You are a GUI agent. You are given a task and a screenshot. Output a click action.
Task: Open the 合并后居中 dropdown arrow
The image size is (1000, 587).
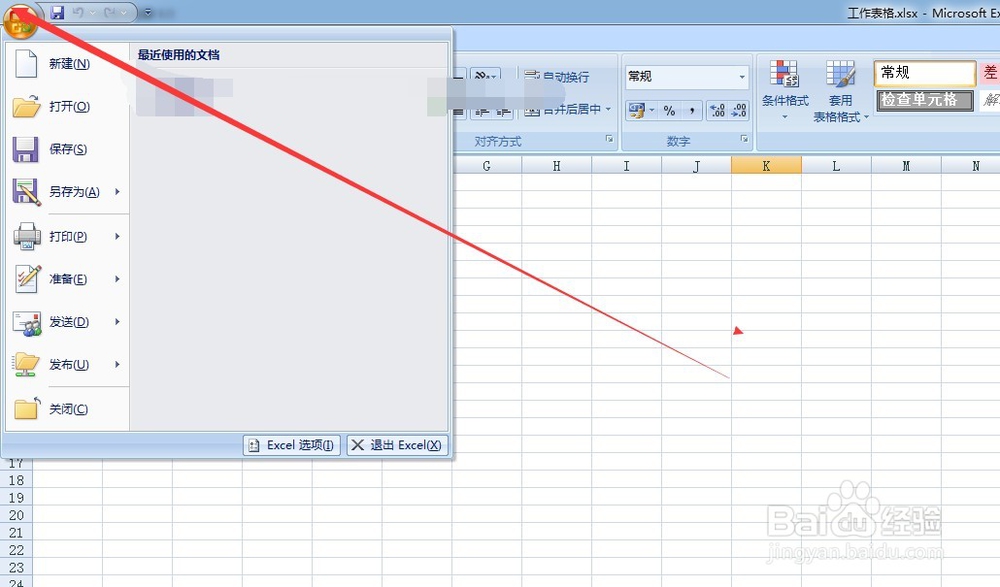[x=608, y=109]
